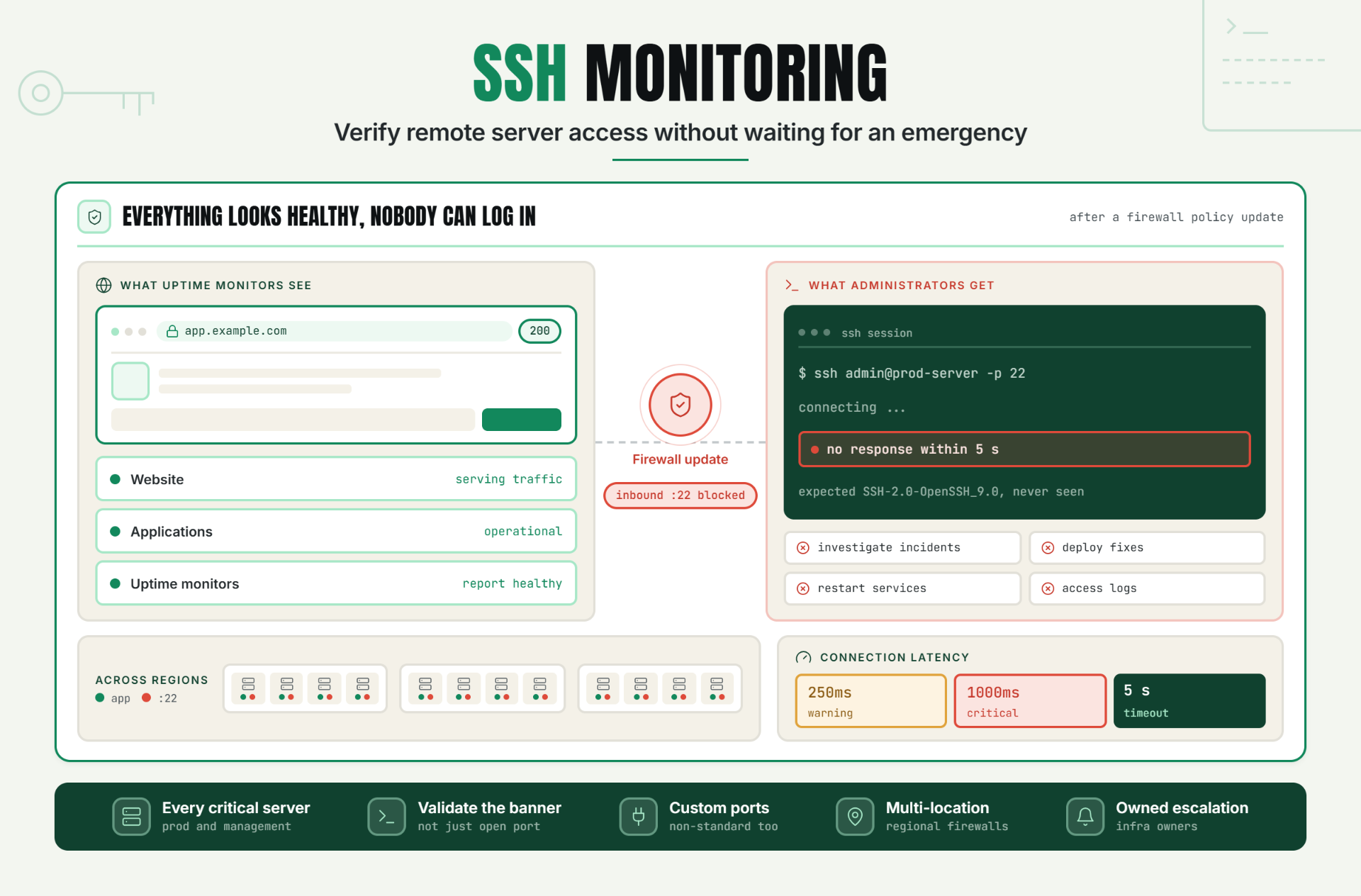
Task: Click the globe icon next to What Uptime Monitors See
Action: tap(103, 285)
